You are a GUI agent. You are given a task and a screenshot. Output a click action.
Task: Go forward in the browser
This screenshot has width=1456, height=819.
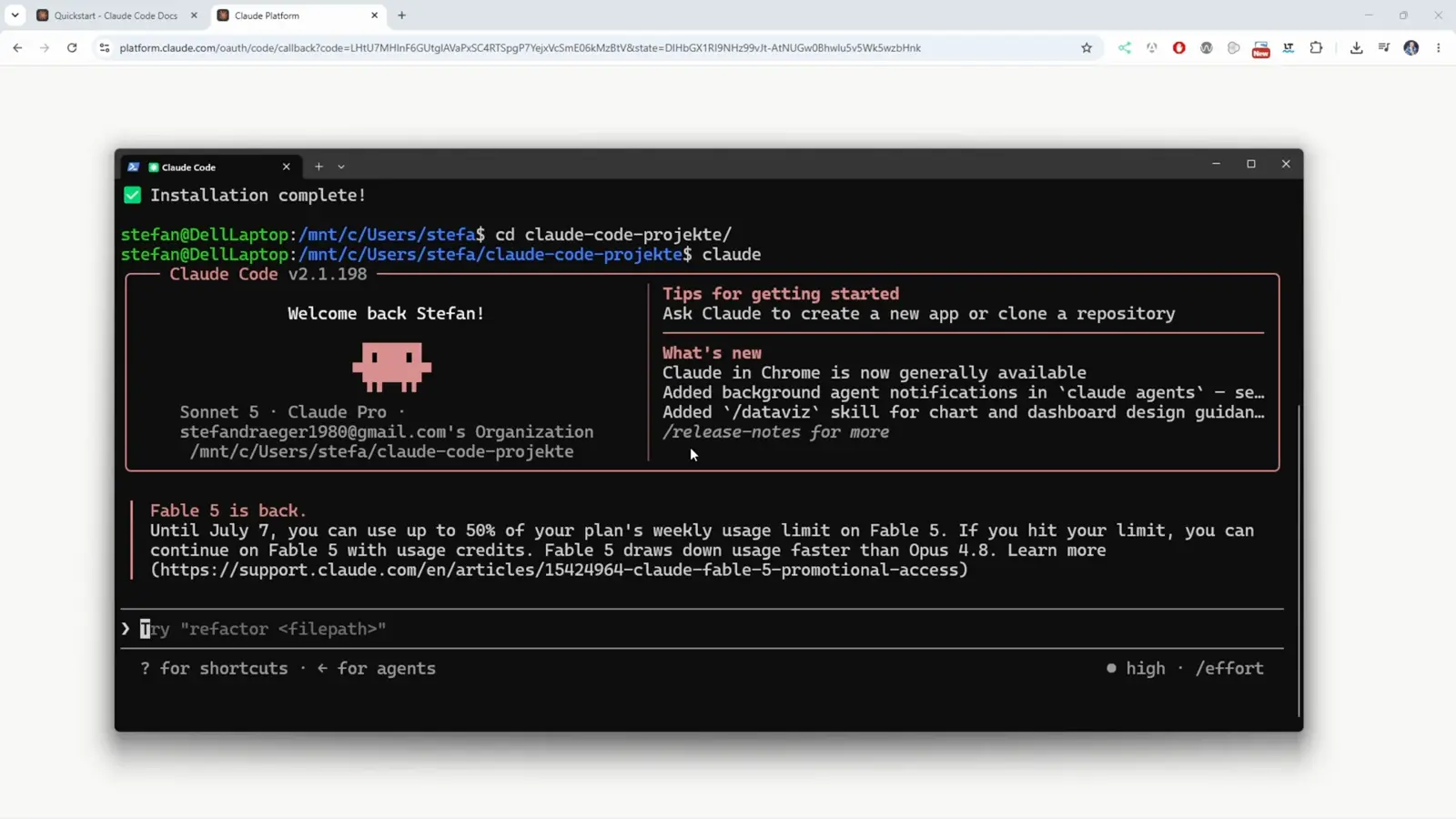tap(45, 48)
